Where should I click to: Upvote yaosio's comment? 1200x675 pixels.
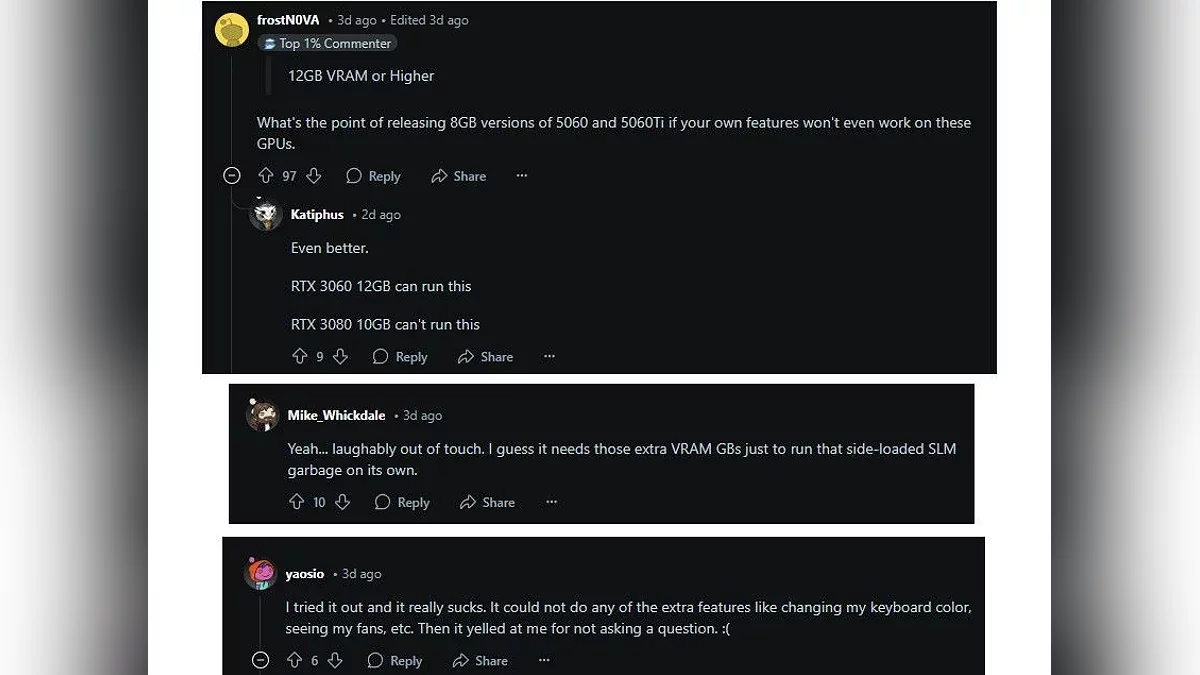(294, 660)
